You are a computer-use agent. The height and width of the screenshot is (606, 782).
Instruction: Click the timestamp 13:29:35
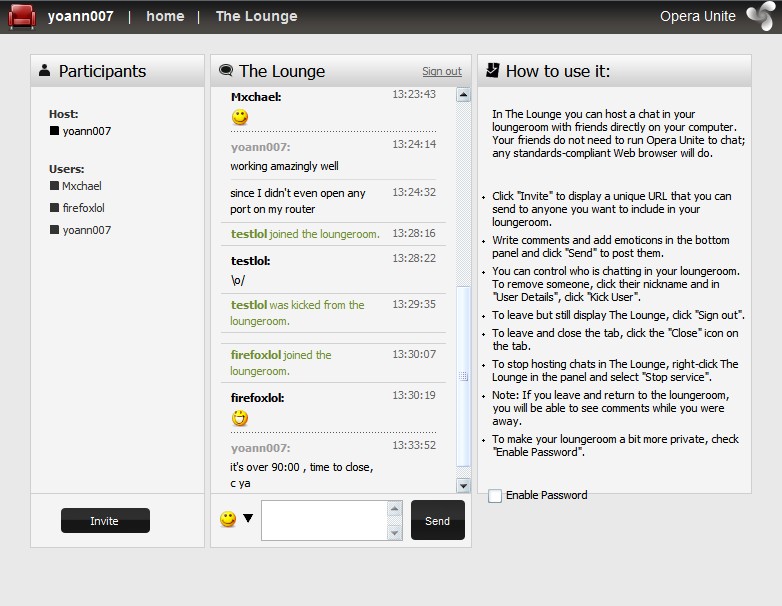[414, 304]
